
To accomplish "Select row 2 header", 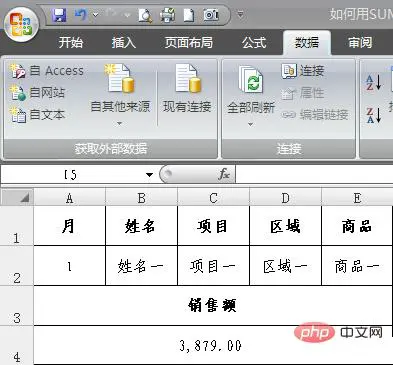I will (x=17, y=266).
